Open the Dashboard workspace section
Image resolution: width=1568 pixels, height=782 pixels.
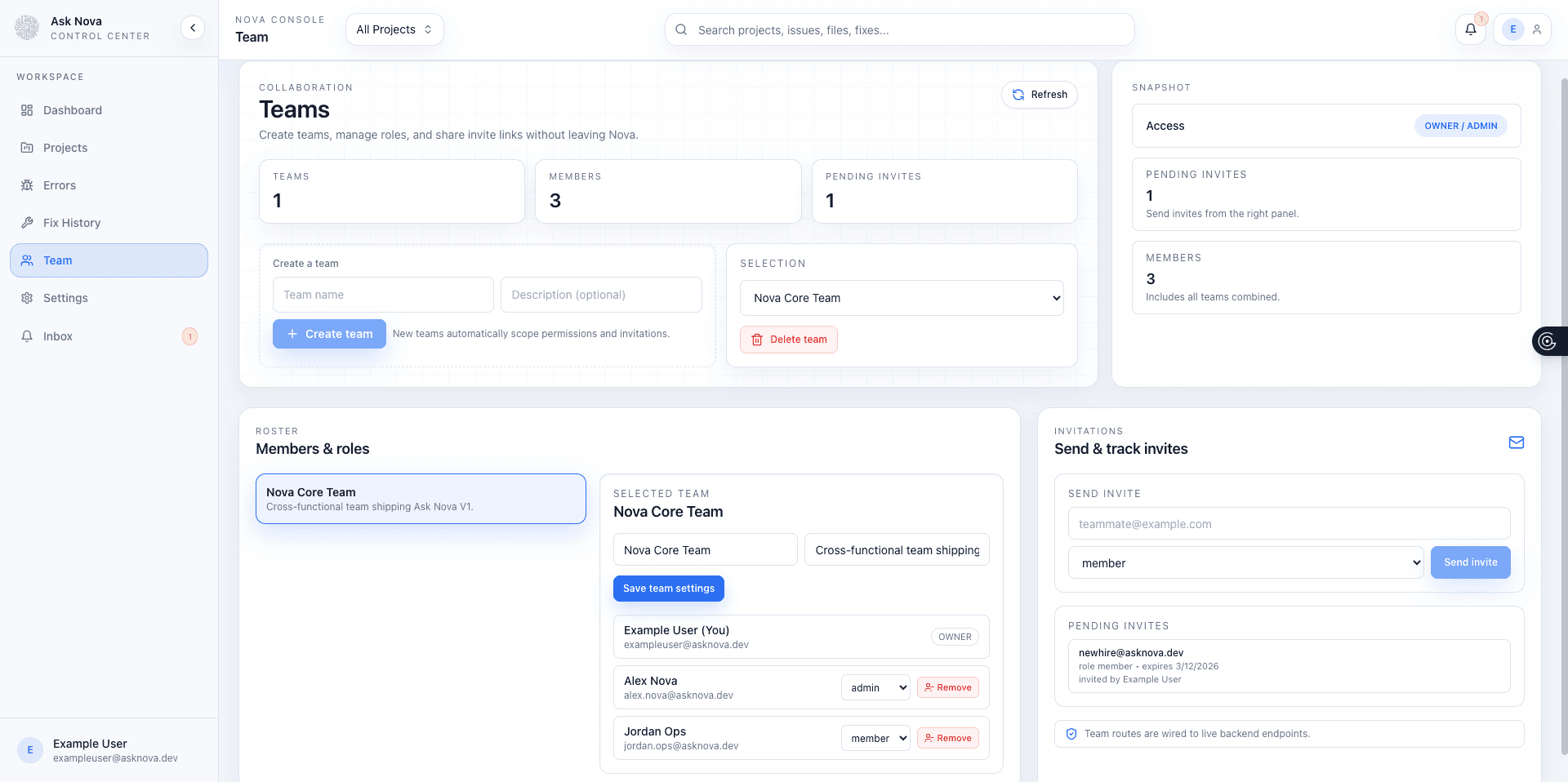coord(72,110)
